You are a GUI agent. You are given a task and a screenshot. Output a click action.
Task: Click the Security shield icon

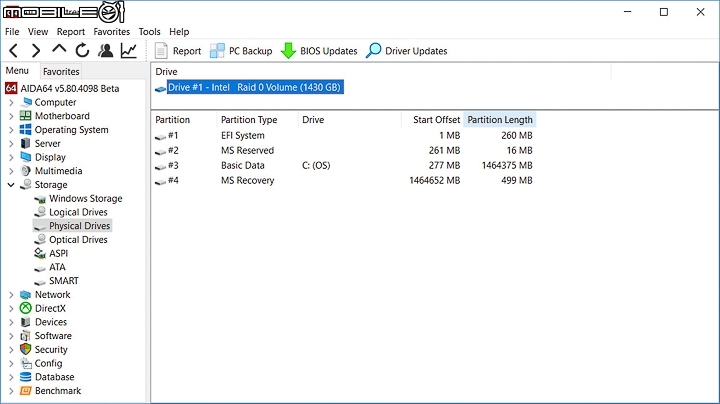point(26,349)
